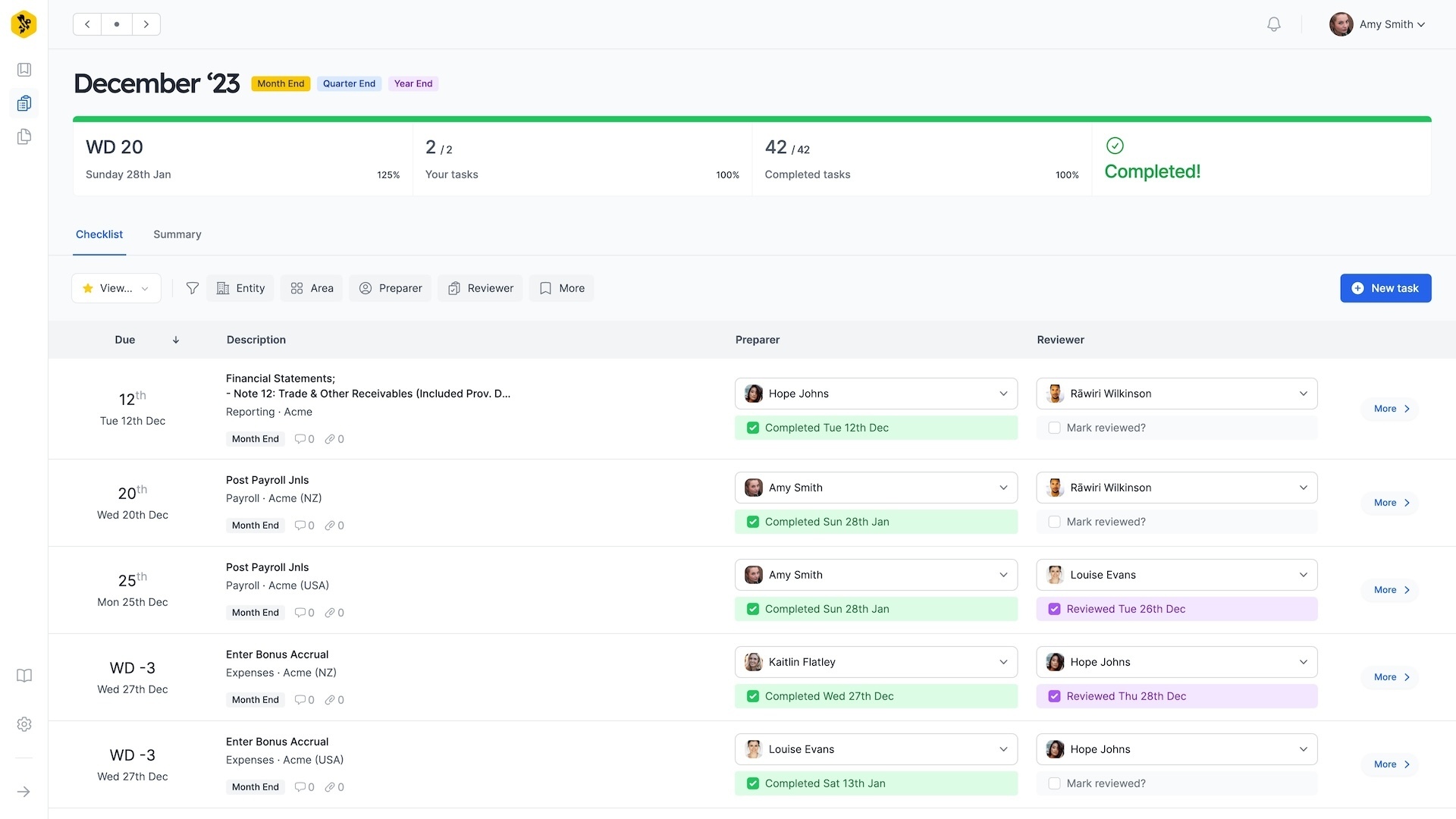Click the New task button

(x=1385, y=288)
